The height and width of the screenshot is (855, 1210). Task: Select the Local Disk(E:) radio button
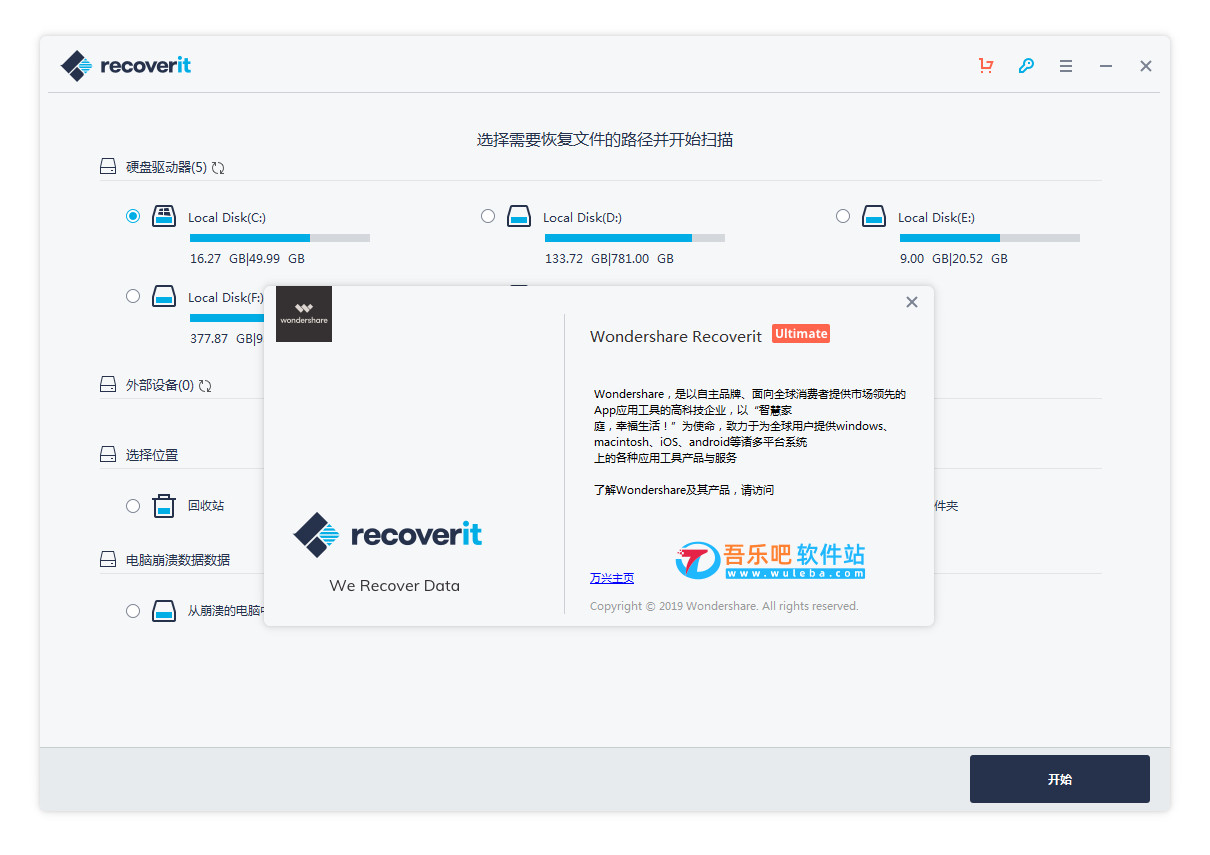pos(843,216)
